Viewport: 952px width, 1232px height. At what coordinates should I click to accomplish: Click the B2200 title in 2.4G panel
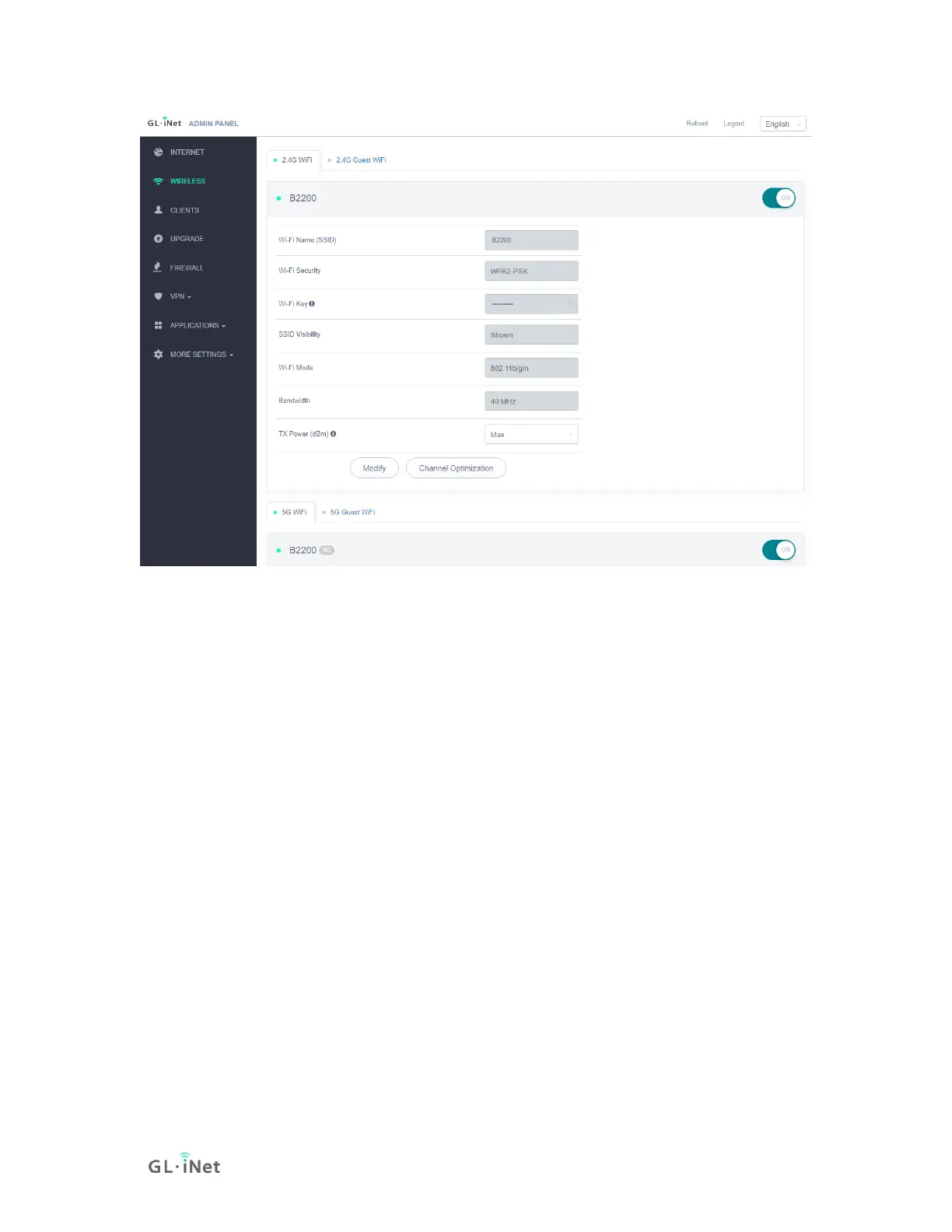(303, 198)
